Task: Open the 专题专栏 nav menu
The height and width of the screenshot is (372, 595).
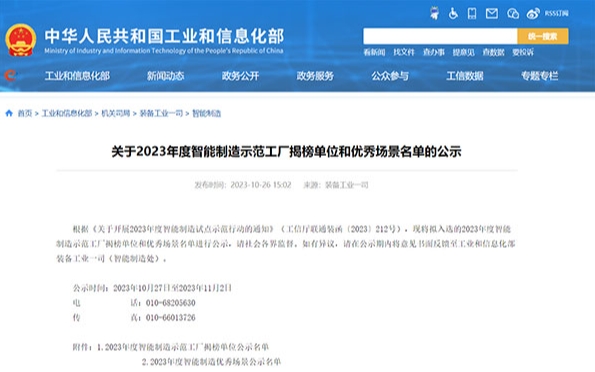Action: [x=539, y=76]
